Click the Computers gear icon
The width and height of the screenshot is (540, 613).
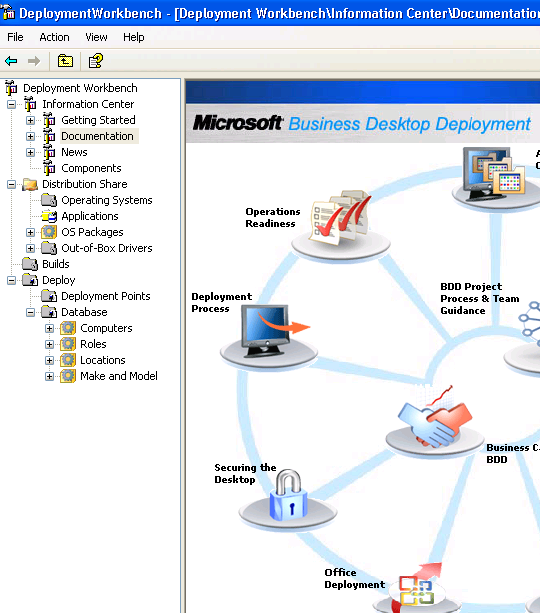(x=68, y=328)
